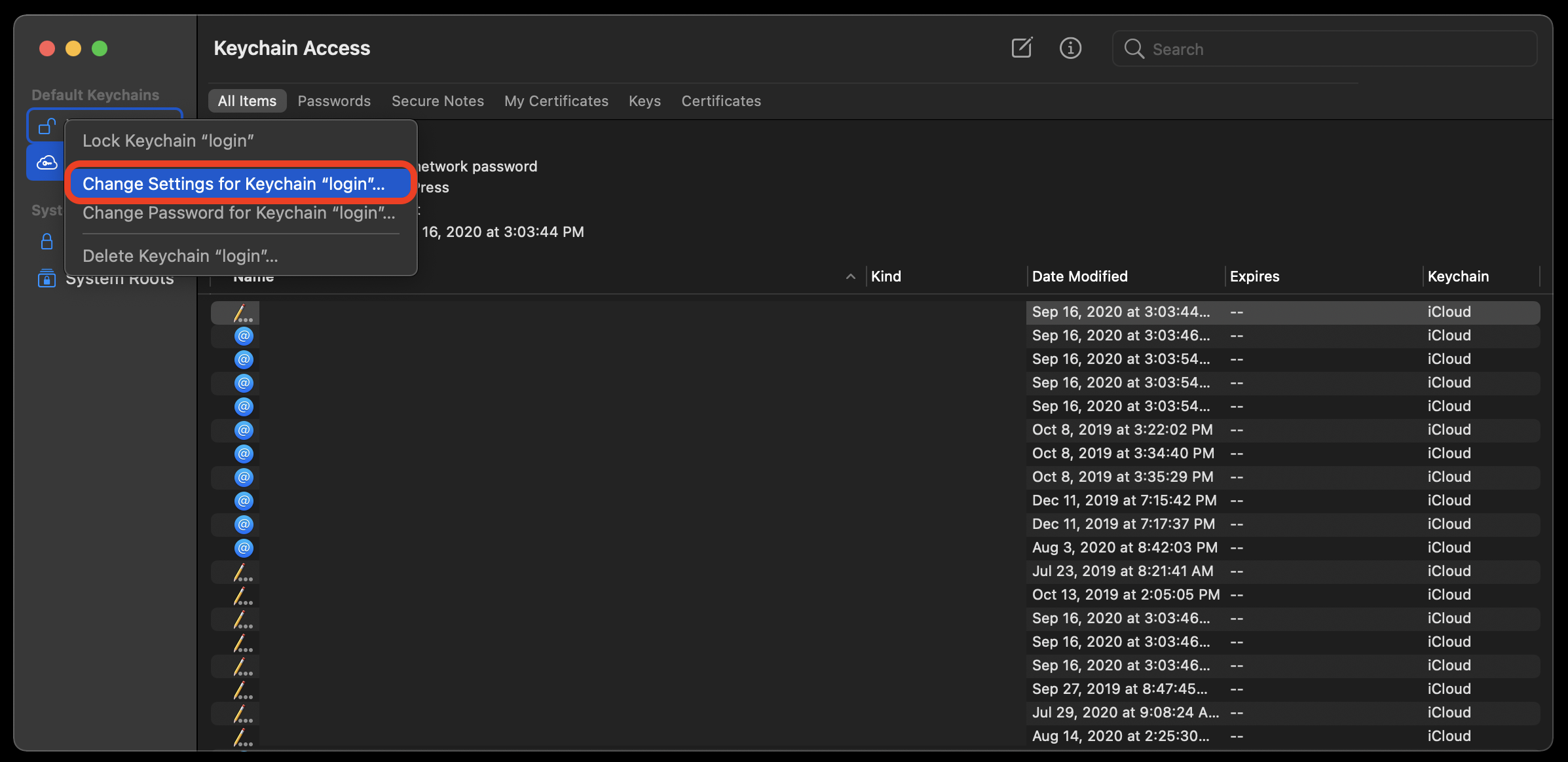Select the My Certificates tab filter
The width and height of the screenshot is (1568, 762).
557,100
